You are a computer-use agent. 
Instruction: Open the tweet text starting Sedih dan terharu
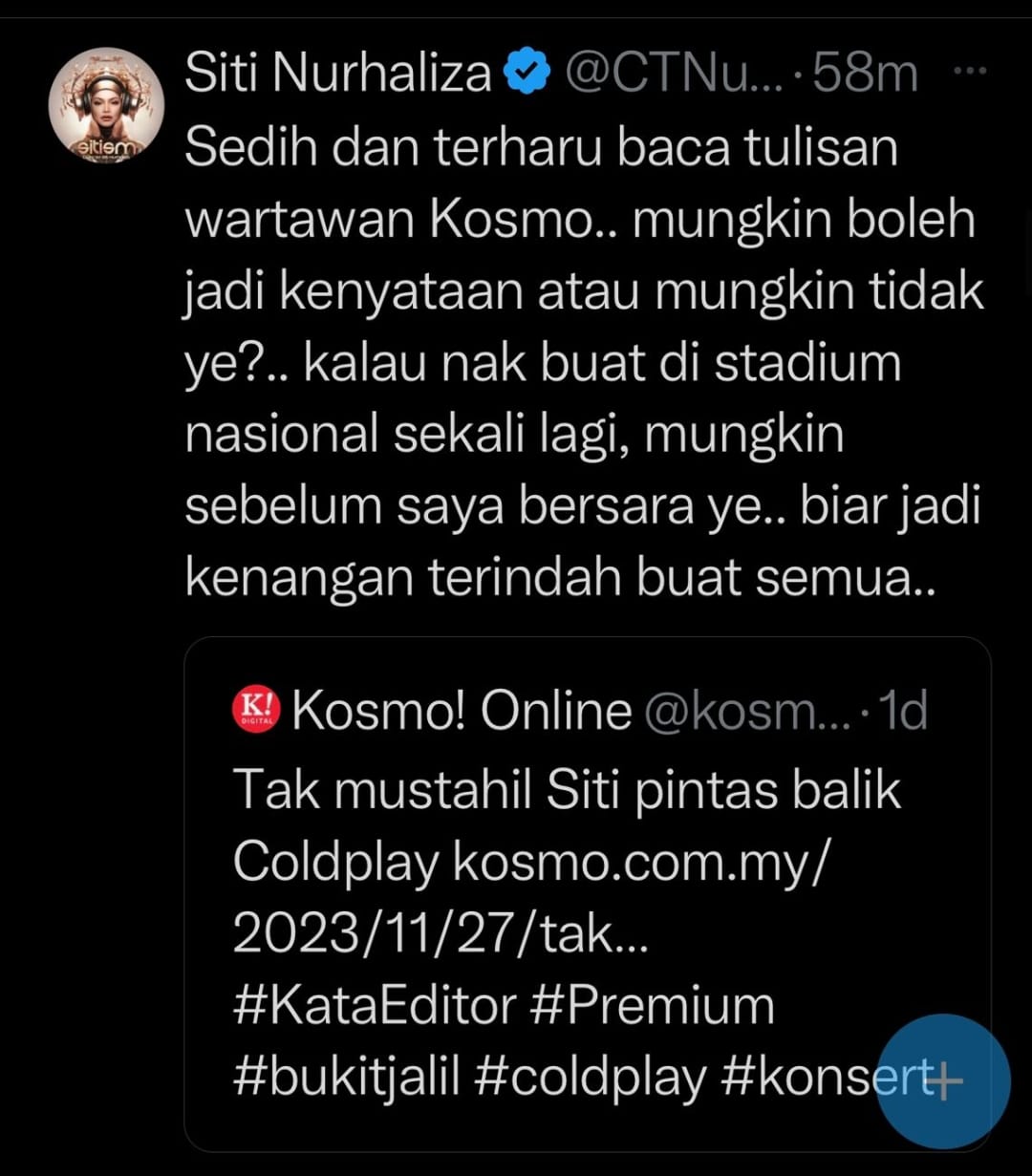click(584, 363)
